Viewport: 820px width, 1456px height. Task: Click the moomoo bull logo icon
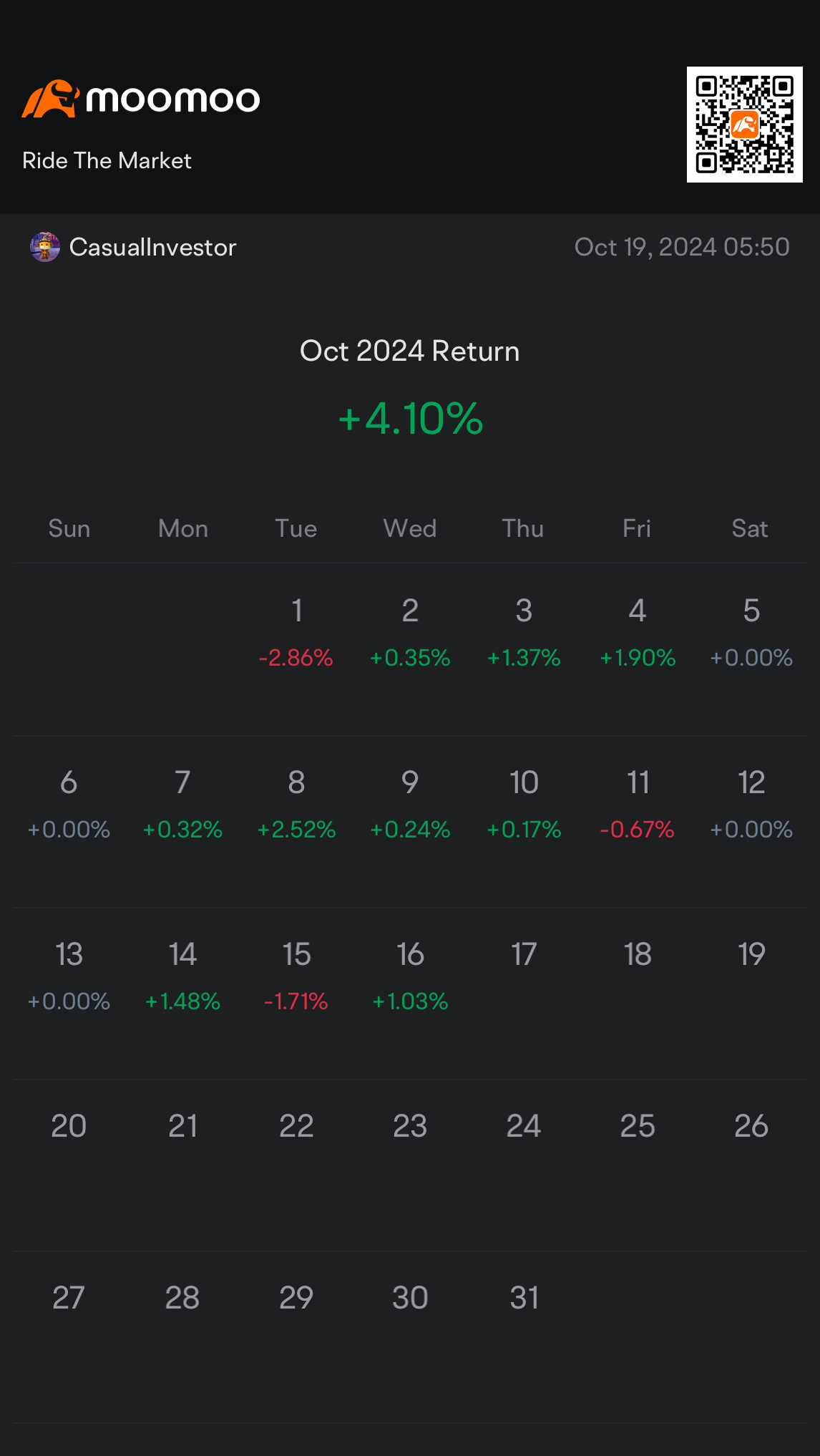[50, 99]
